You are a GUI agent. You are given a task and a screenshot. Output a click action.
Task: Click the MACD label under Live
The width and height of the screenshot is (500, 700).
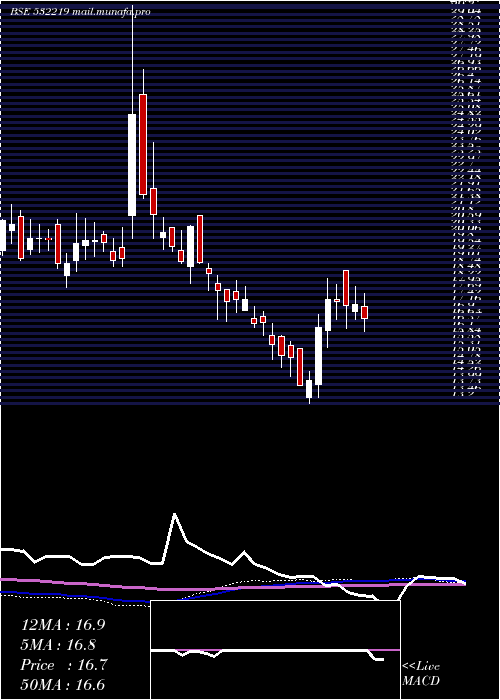(421, 681)
